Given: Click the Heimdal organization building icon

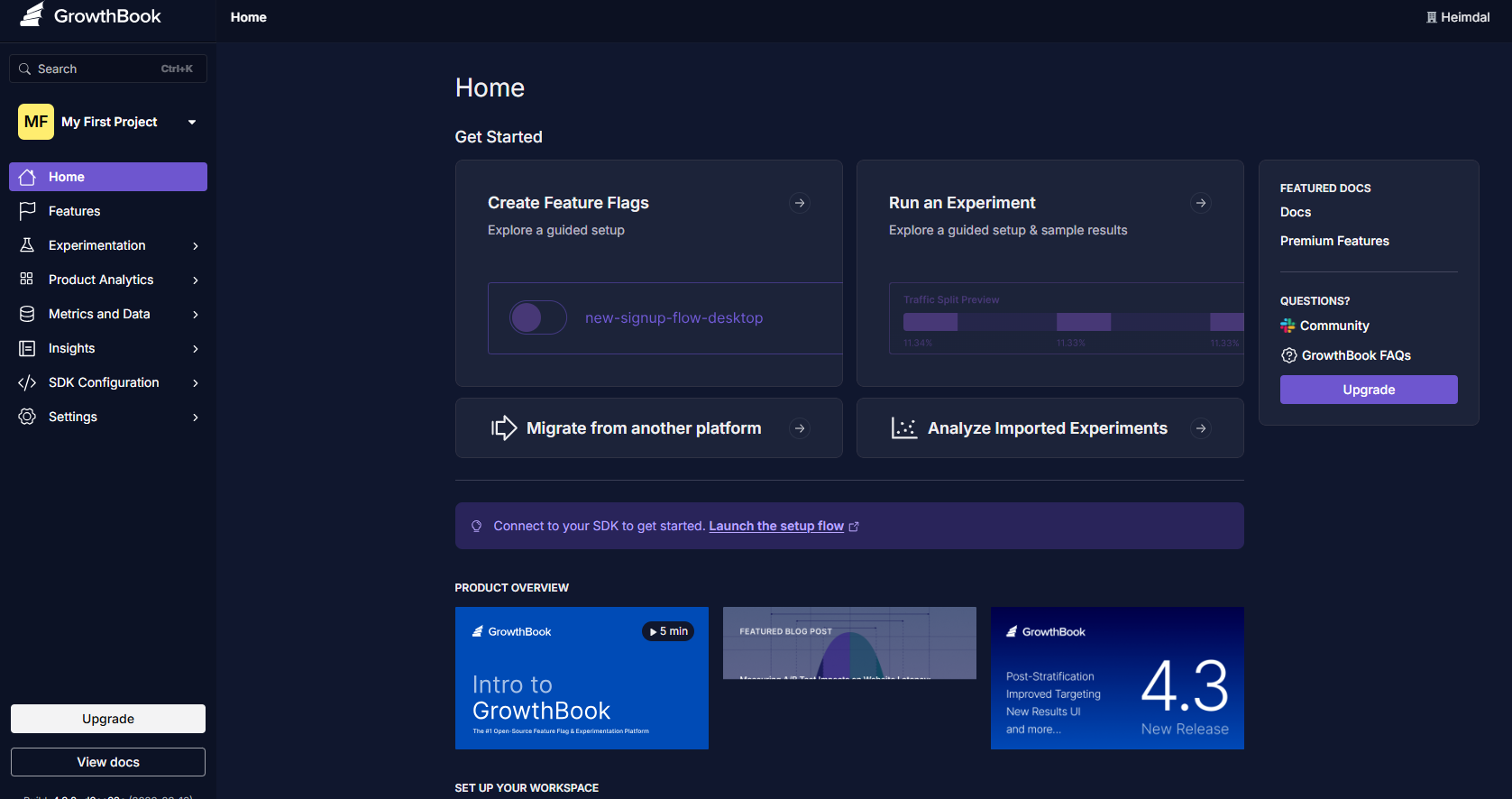Looking at the screenshot, I should click(x=1432, y=17).
